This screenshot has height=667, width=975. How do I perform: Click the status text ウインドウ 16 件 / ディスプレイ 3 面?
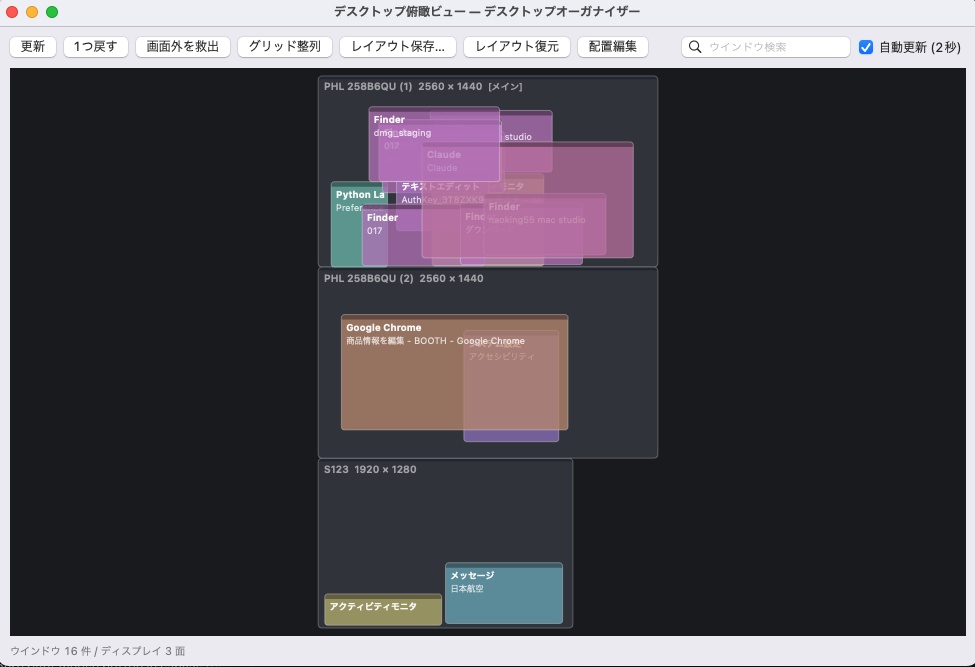[x=98, y=651]
